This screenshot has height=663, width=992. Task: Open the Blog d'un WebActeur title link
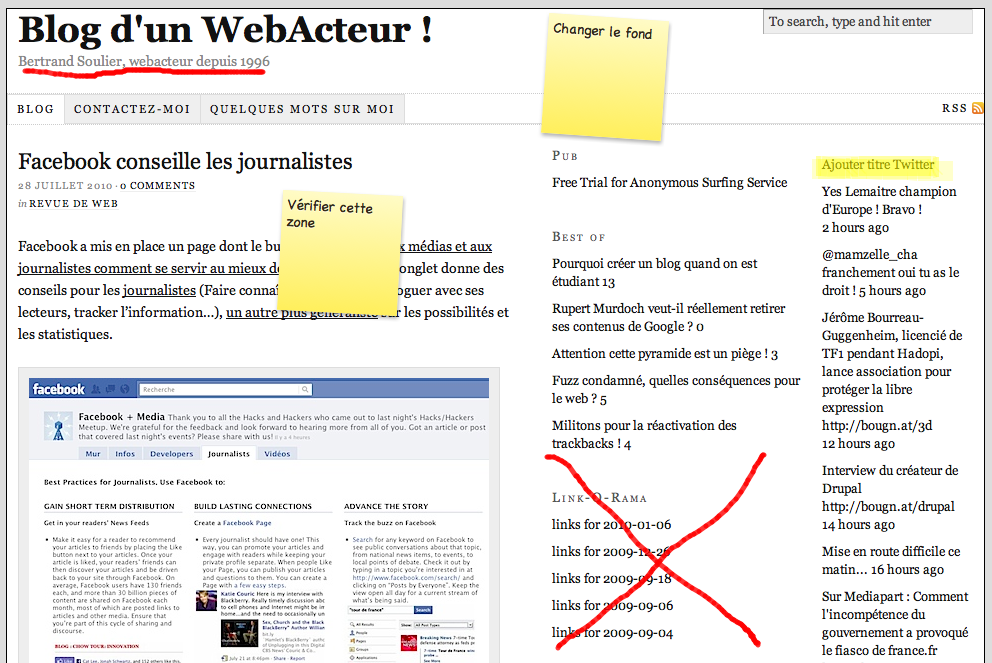coord(225,29)
